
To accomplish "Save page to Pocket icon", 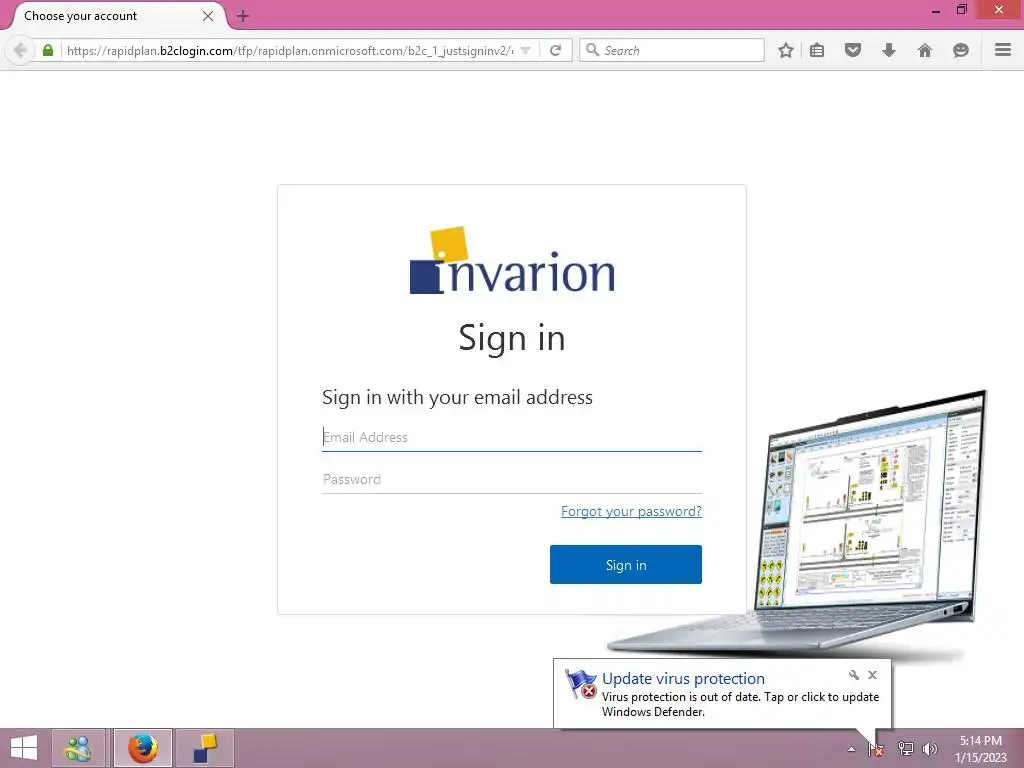I will coord(853,50).
